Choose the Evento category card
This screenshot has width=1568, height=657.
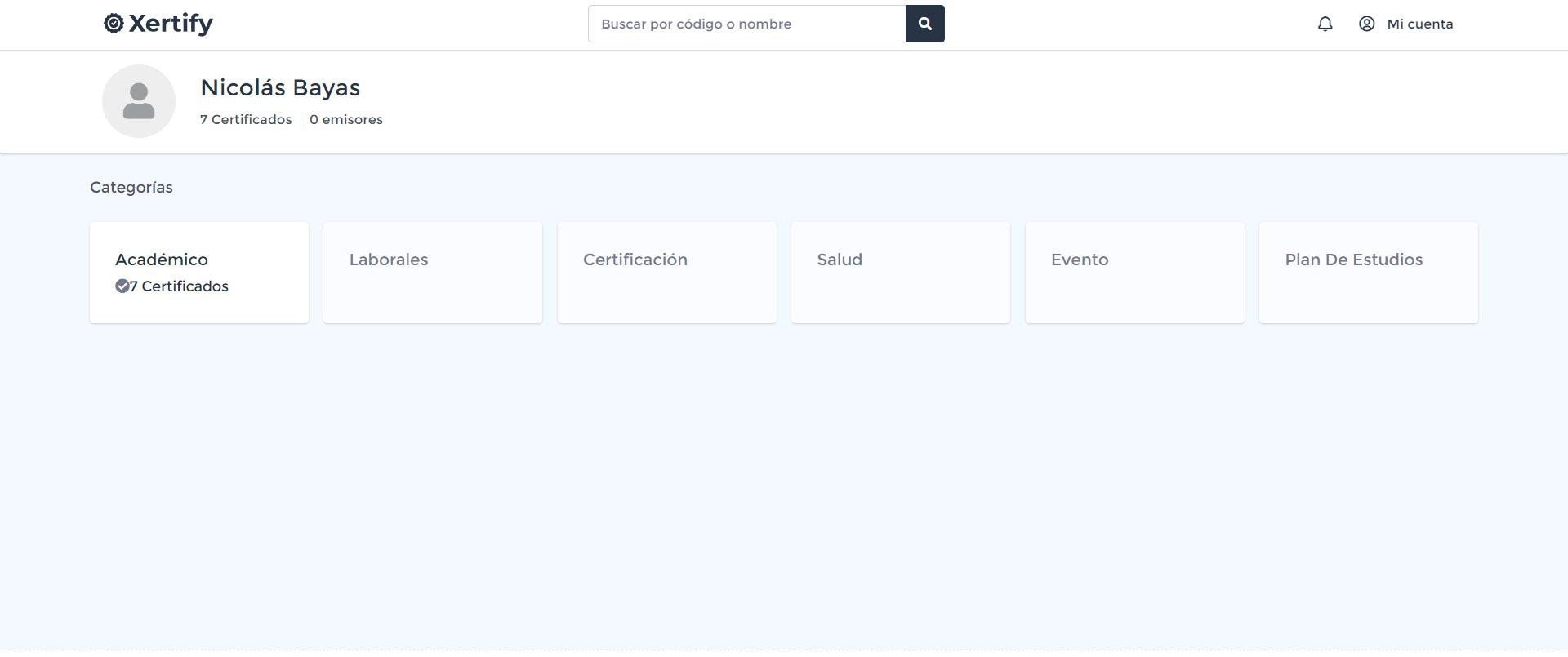[1134, 273]
